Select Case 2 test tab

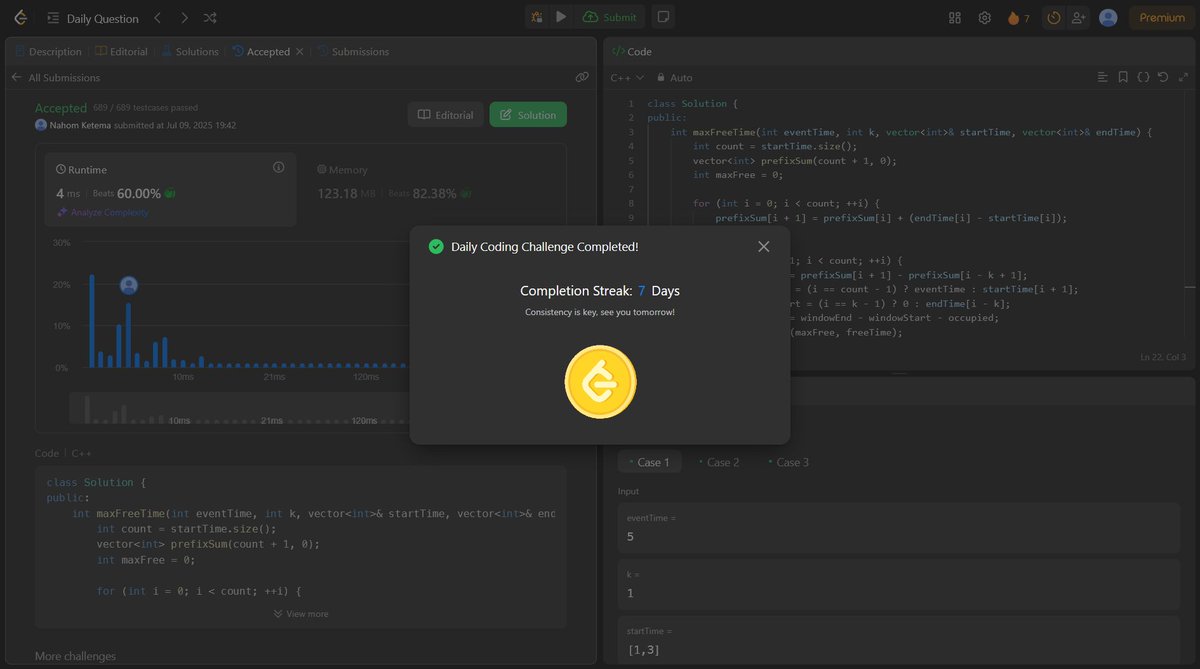coord(718,462)
